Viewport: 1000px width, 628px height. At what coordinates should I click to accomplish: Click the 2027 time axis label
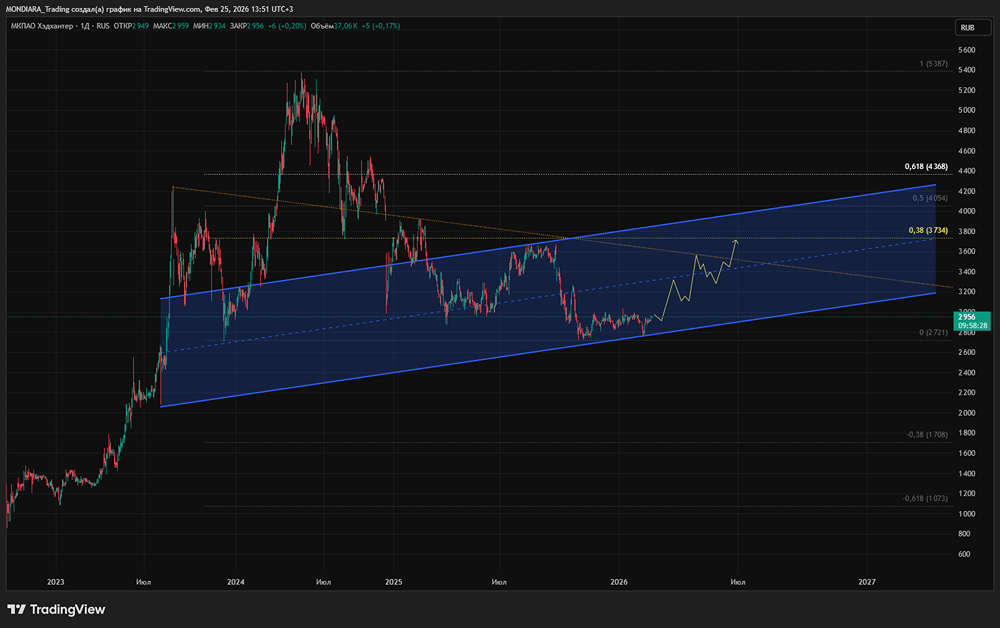click(867, 582)
